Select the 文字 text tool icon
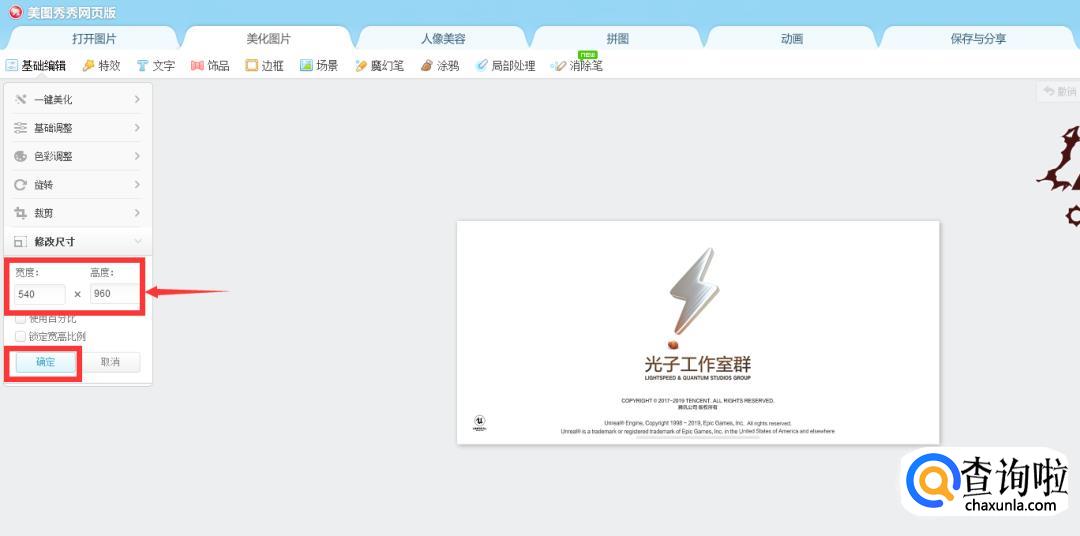The image size is (1080, 536). point(143,66)
